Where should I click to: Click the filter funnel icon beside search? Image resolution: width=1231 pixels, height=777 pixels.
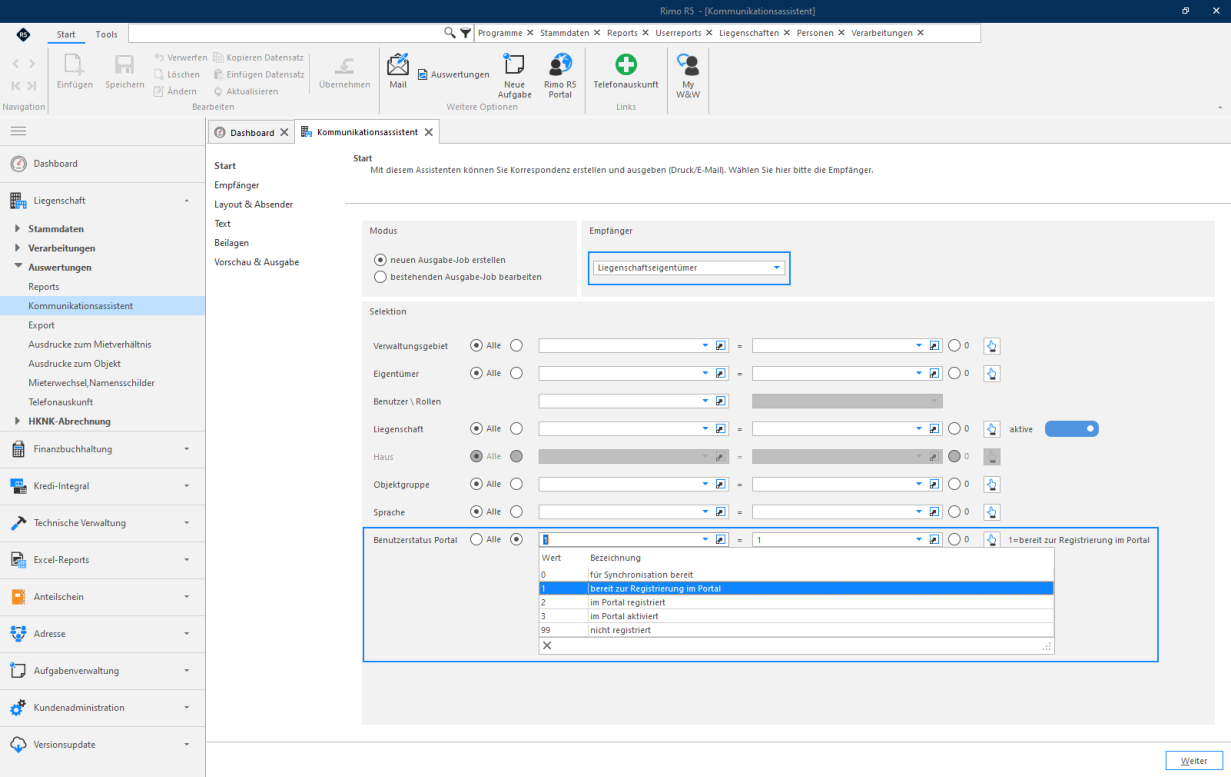(465, 33)
